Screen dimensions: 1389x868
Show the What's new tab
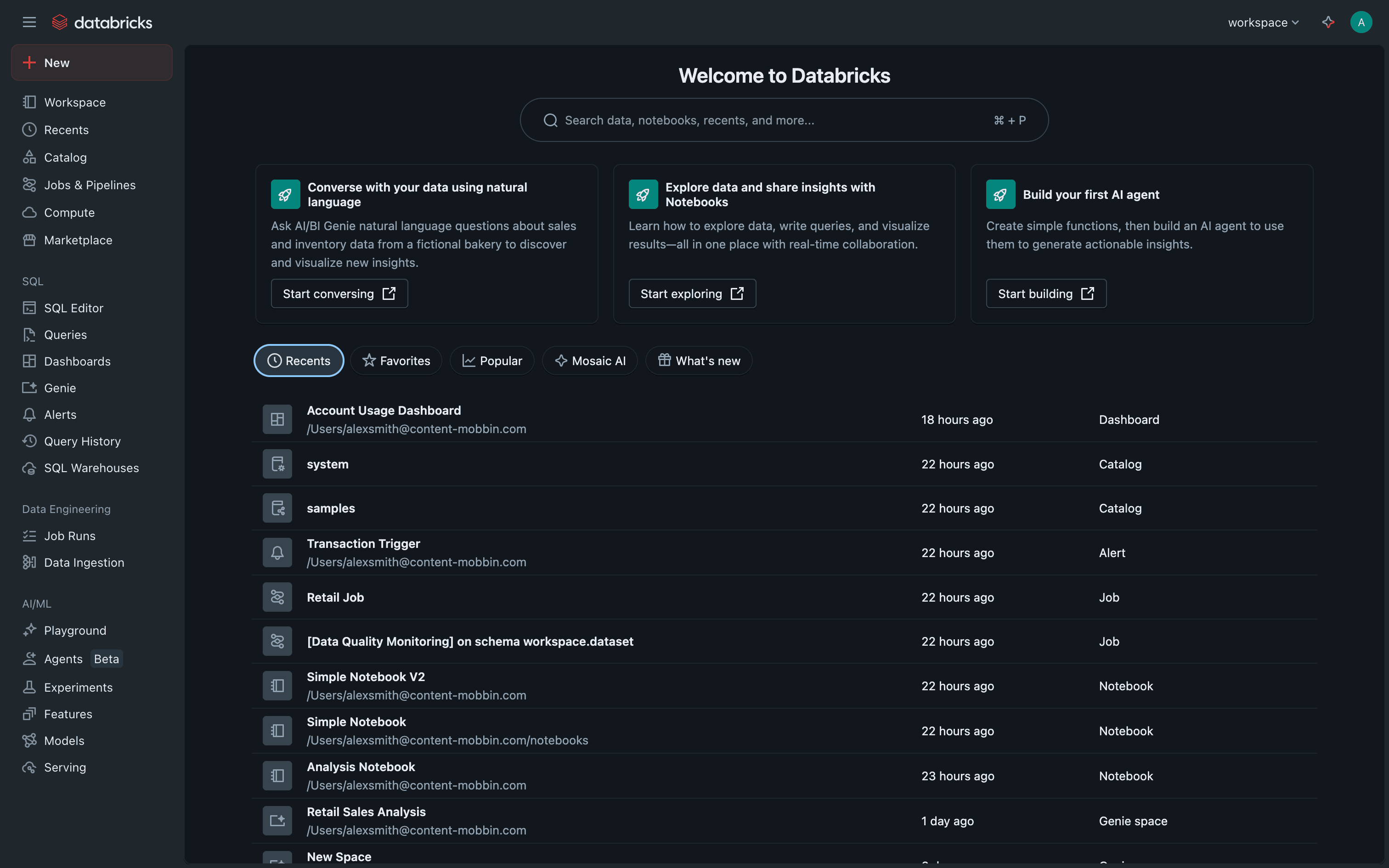click(x=699, y=361)
